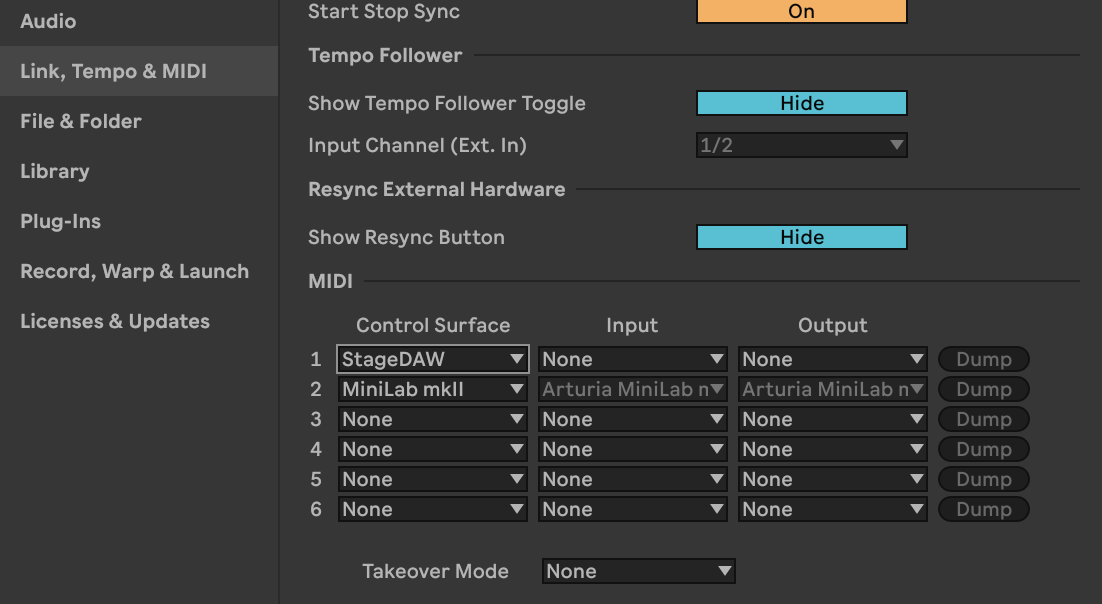The image size is (1102, 604).
Task: Open the Output dropdown for row 5
Action: pos(833,479)
